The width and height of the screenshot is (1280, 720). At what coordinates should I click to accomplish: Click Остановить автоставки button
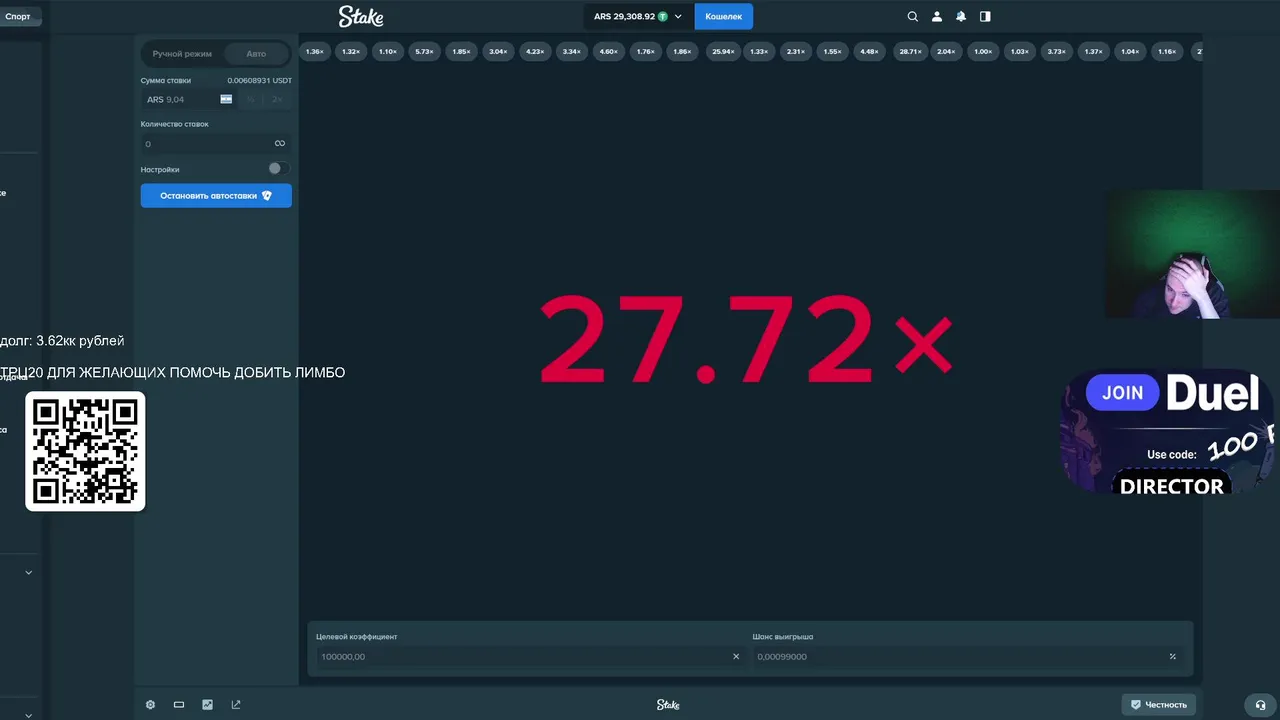pyautogui.click(x=216, y=196)
